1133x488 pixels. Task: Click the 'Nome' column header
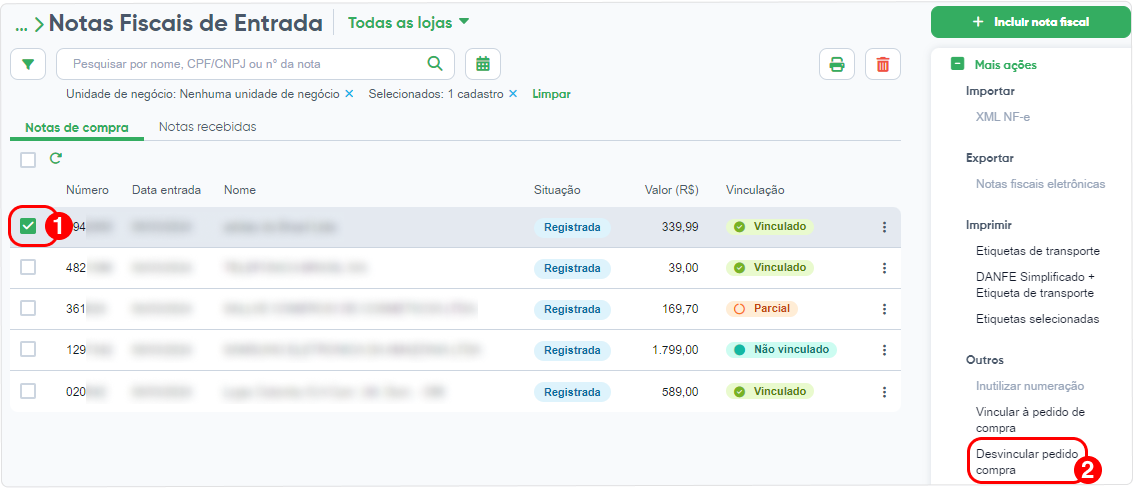coord(240,190)
